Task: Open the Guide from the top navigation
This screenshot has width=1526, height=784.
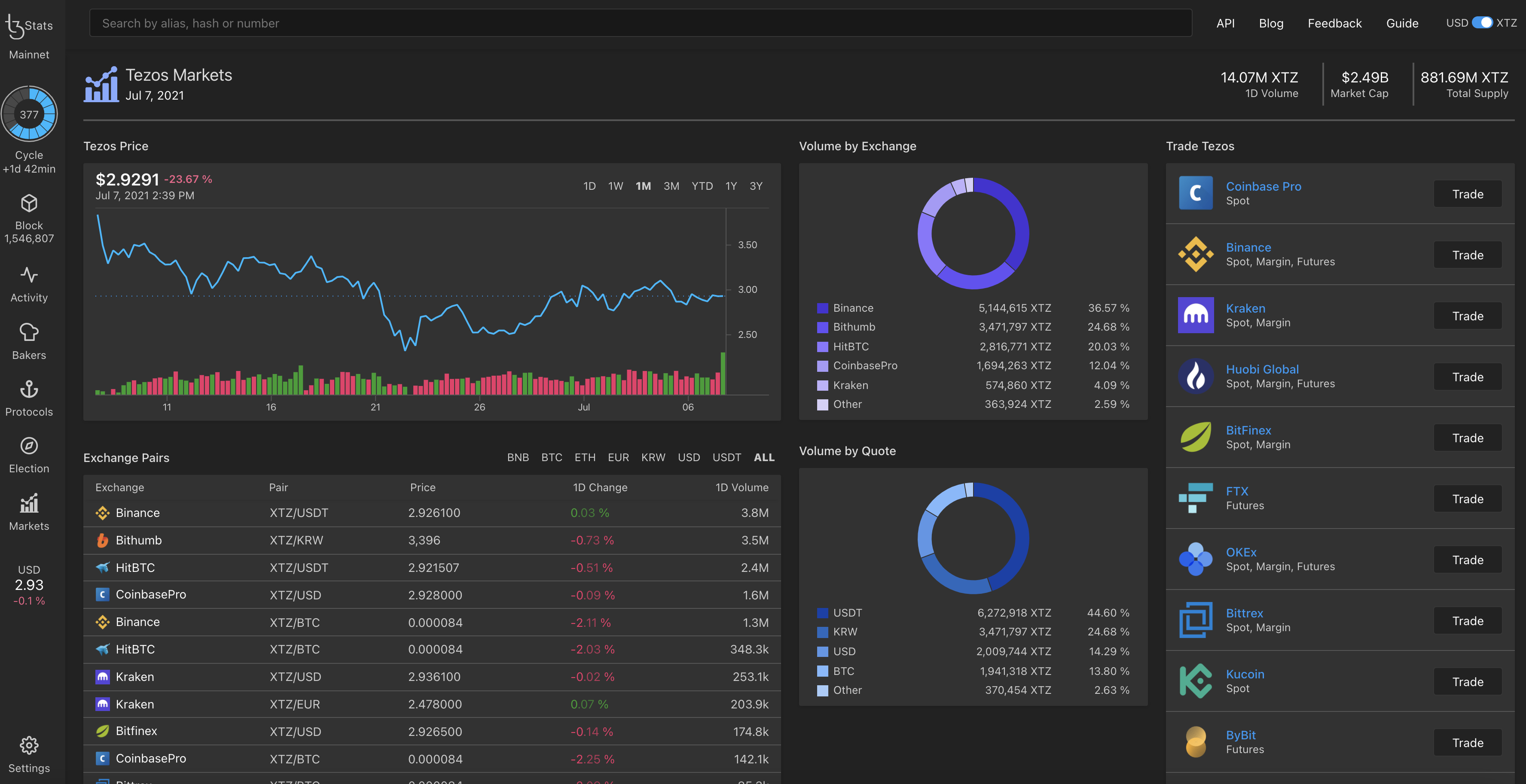Action: coord(1402,23)
